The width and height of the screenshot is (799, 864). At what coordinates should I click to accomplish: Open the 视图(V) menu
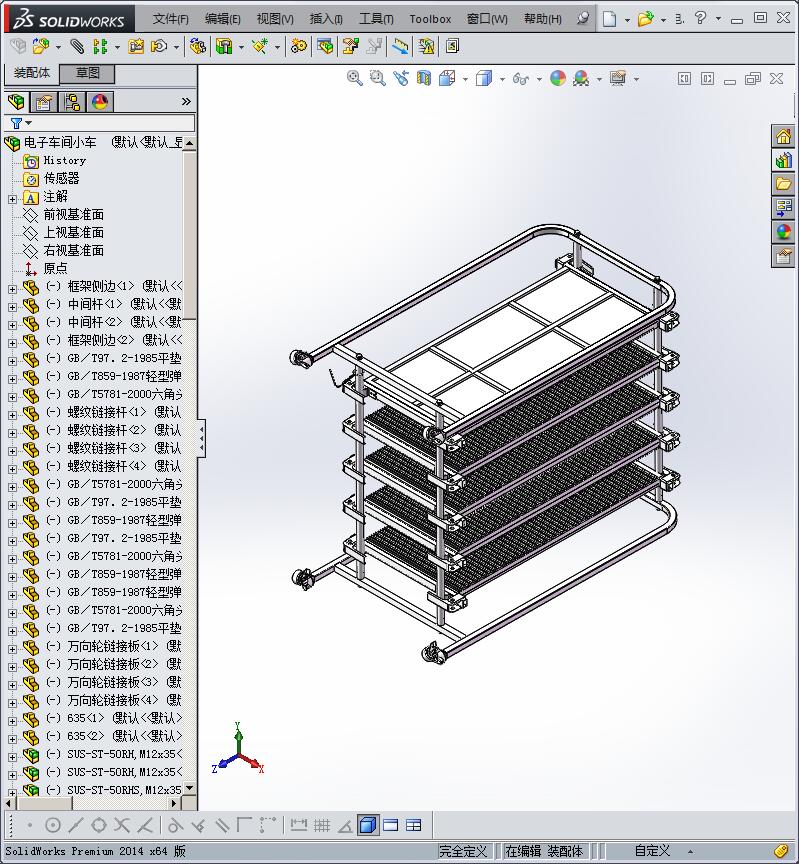pos(275,19)
